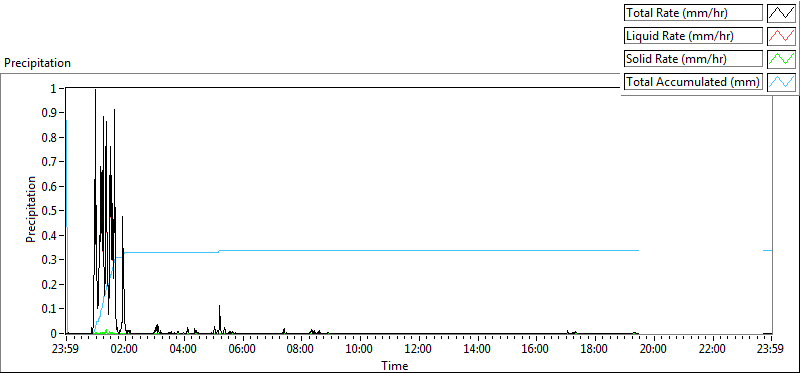The width and height of the screenshot is (800, 373).
Task: Click the 12:00 time axis label
Action: point(419,350)
